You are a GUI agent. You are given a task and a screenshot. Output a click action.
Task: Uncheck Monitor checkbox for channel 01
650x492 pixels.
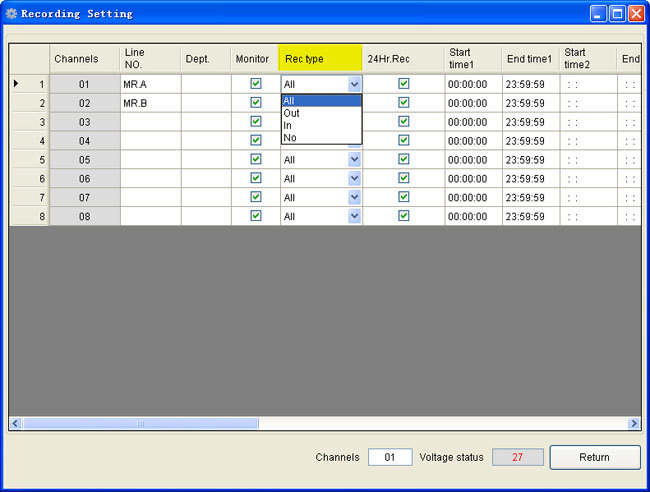point(255,84)
